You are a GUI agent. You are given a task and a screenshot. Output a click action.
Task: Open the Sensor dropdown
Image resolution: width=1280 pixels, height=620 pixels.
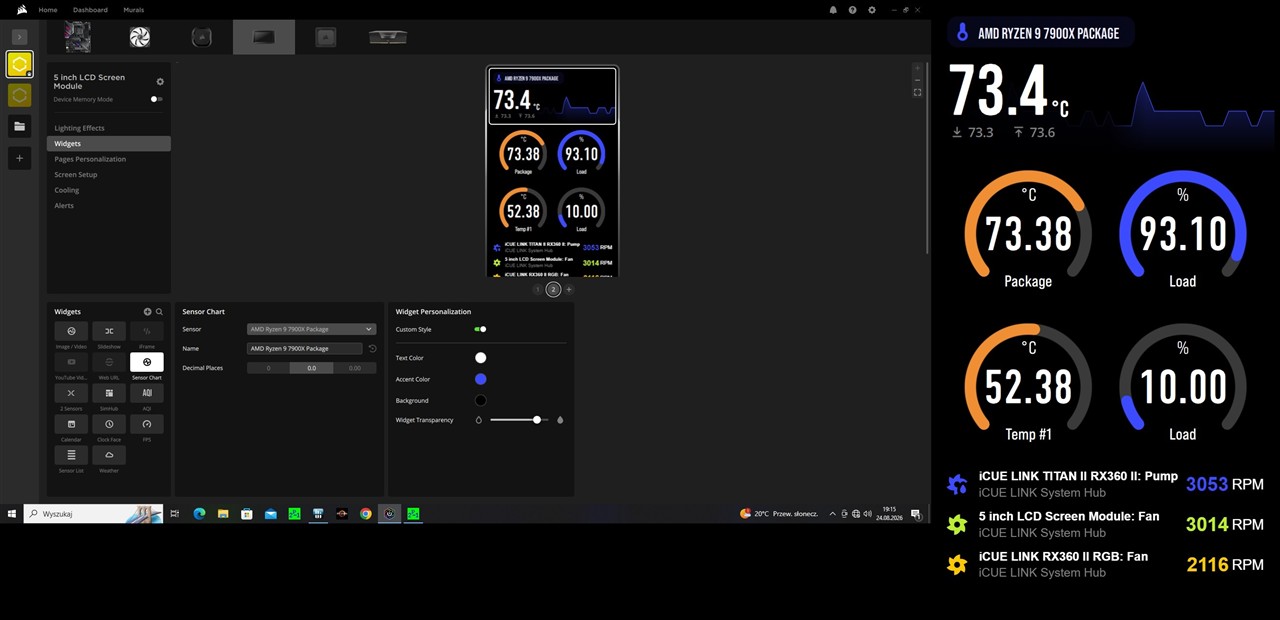pyautogui.click(x=311, y=329)
